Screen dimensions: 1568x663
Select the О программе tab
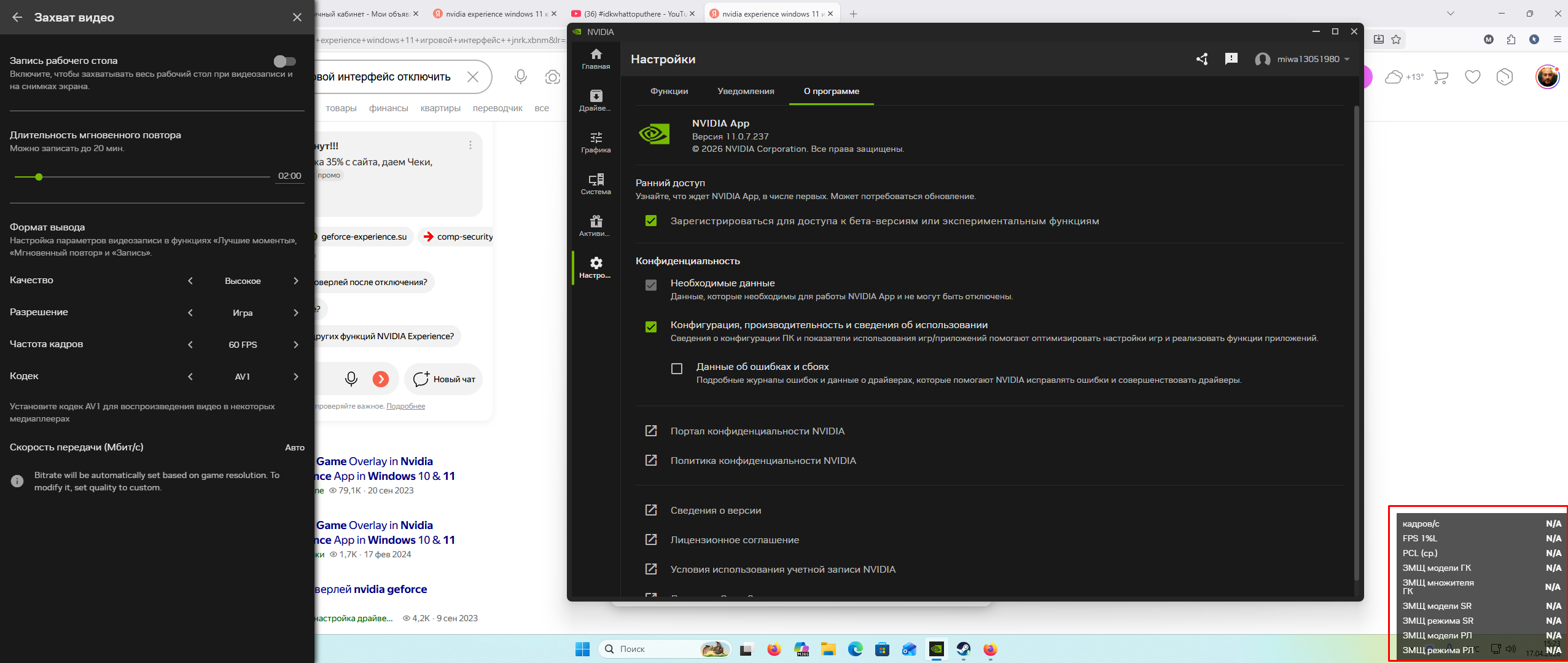coord(832,91)
